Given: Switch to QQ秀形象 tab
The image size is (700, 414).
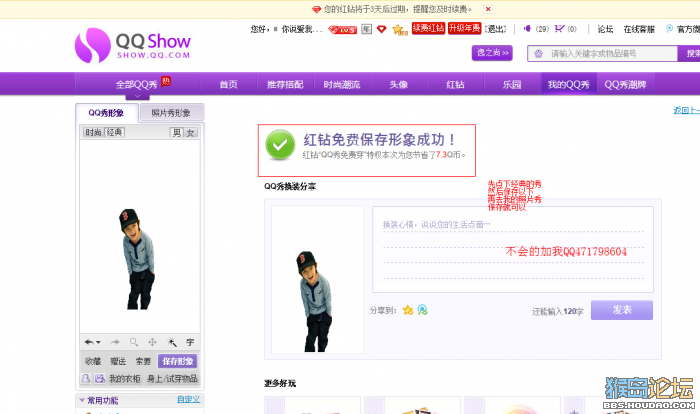Looking at the screenshot, I should coord(106,113).
